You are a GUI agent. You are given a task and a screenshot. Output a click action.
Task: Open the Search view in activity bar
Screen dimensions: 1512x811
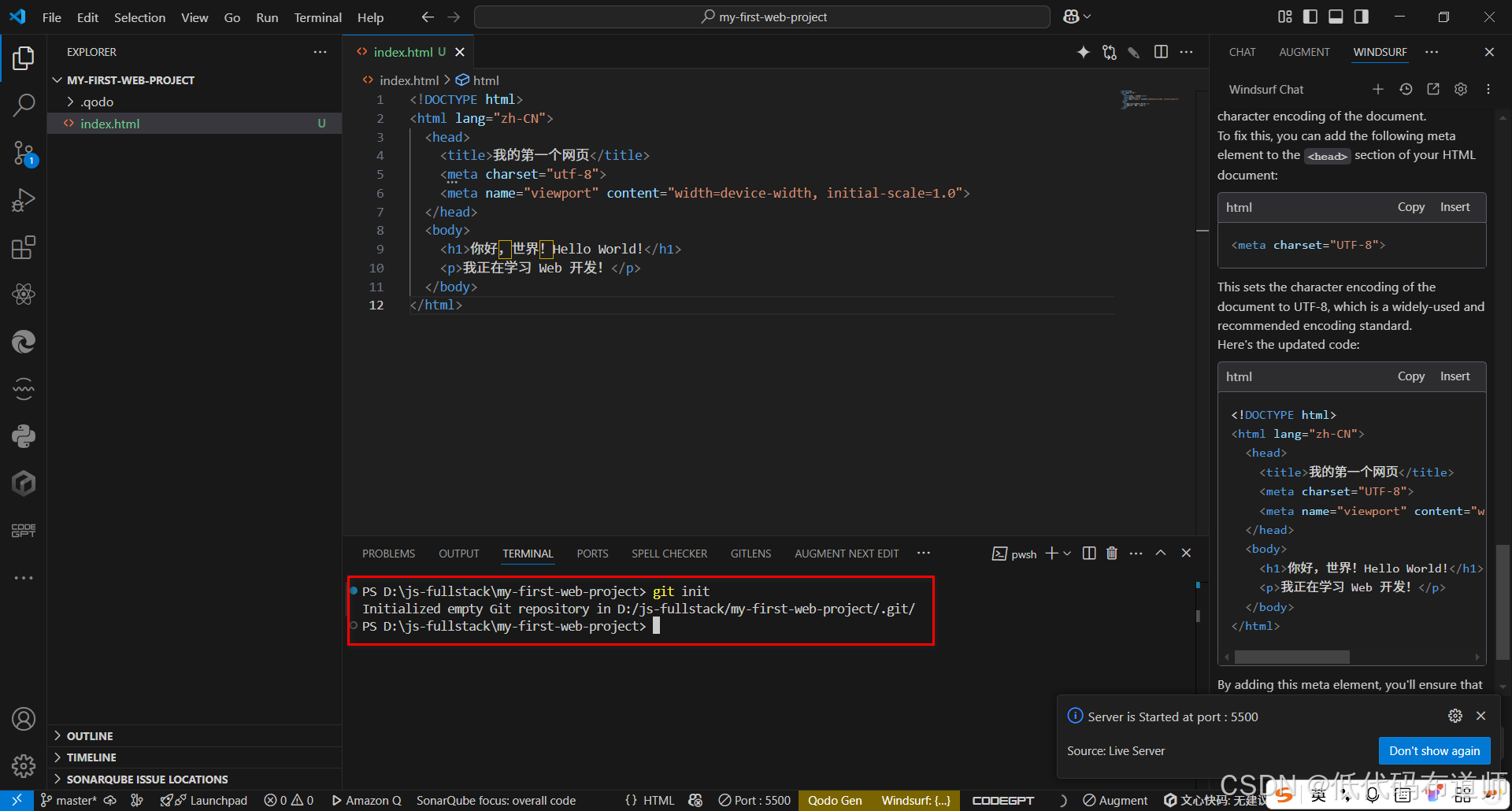pyautogui.click(x=24, y=105)
